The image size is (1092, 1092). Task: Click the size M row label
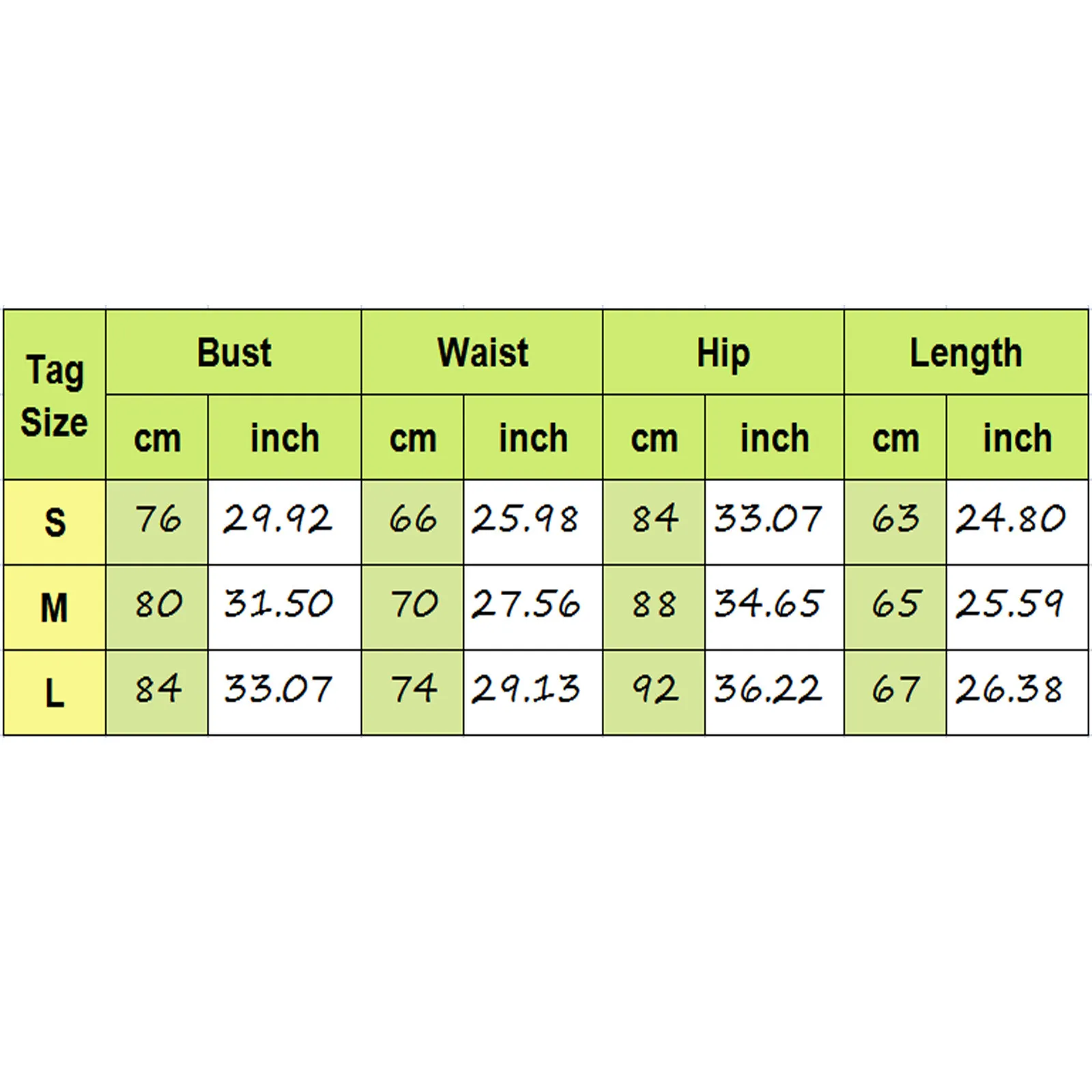(55, 607)
